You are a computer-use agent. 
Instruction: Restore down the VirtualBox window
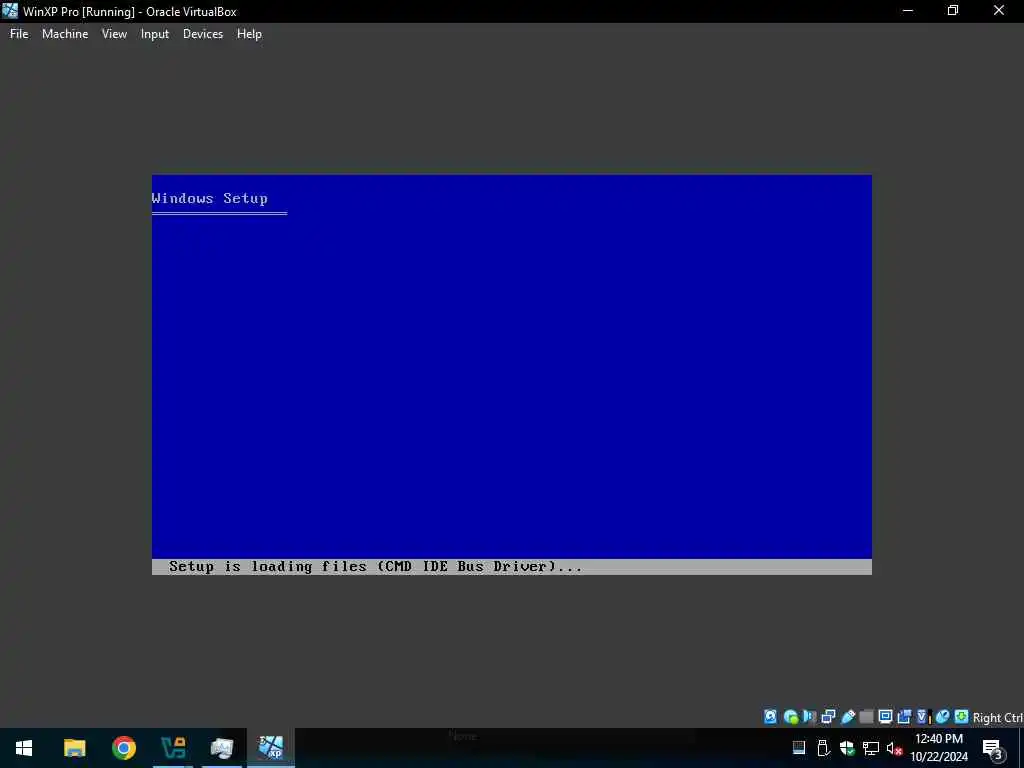pos(953,11)
